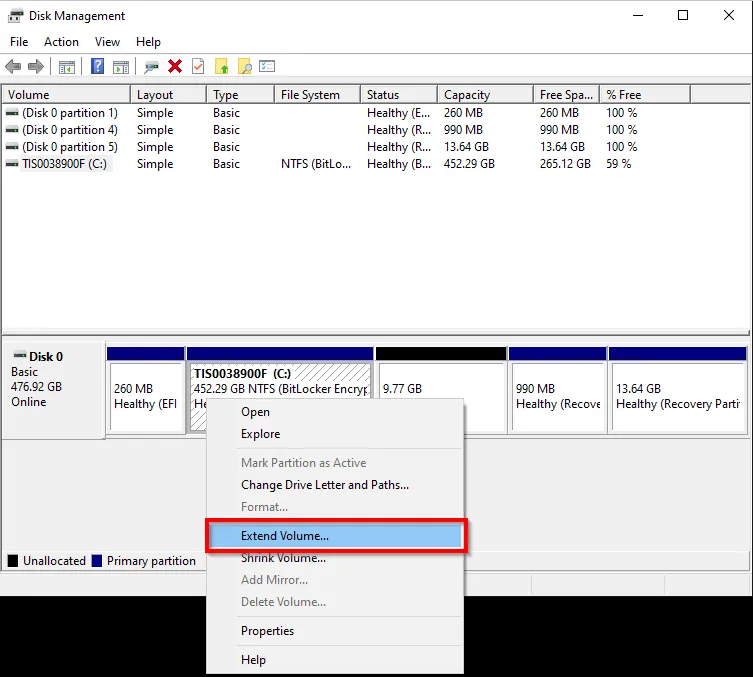Select the (Disk 0 partition 1) volume row
This screenshot has height=677, width=753.
point(346,113)
